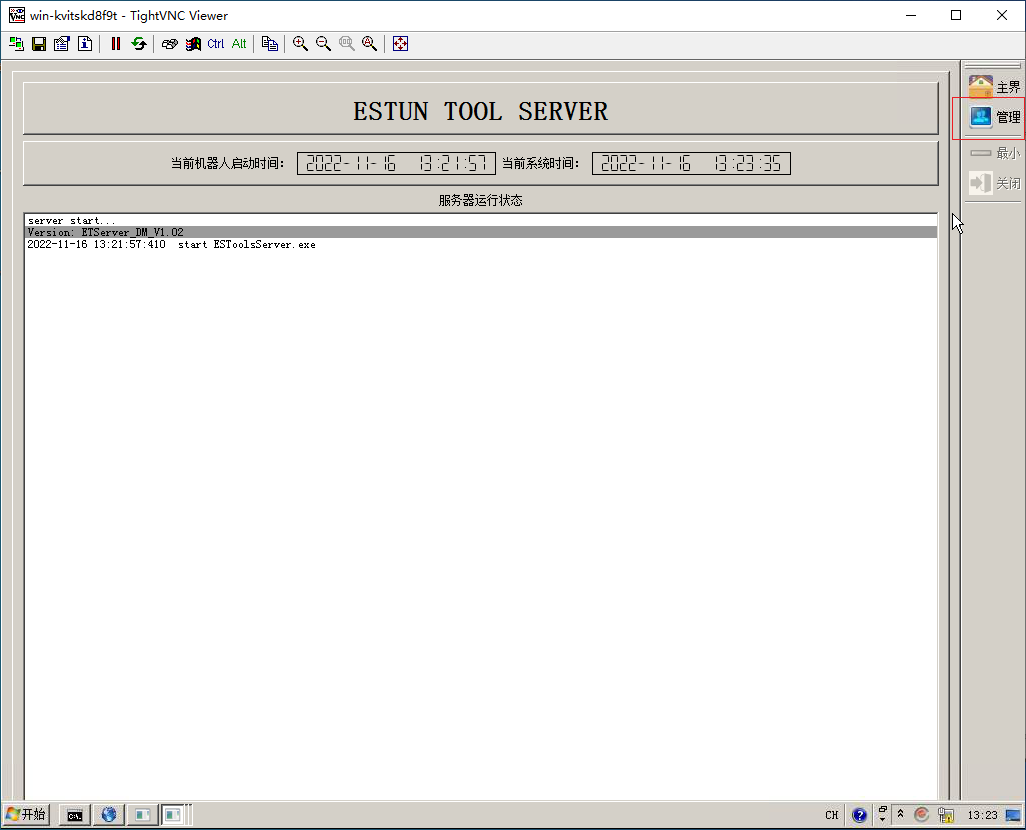Click the Zoom Out magnifier
The height and width of the screenshot is (830, 1026).
pos(323,44)
